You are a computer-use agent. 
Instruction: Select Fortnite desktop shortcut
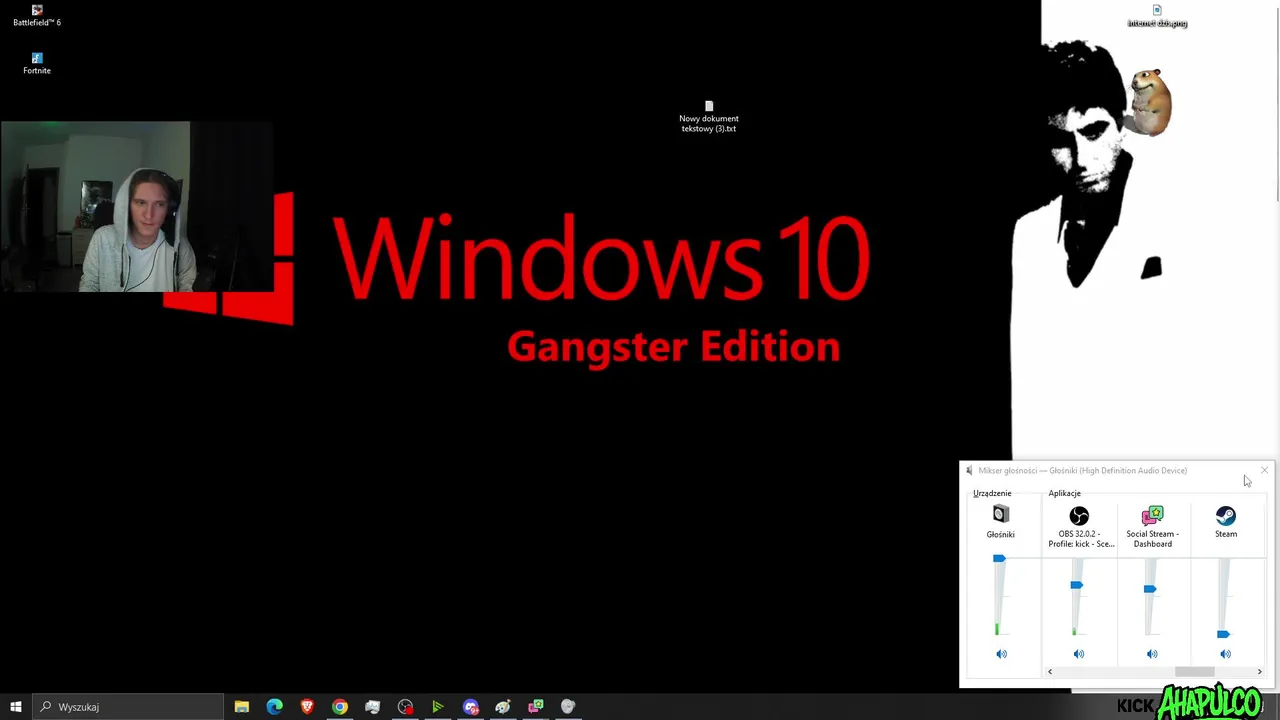point(37,64)
